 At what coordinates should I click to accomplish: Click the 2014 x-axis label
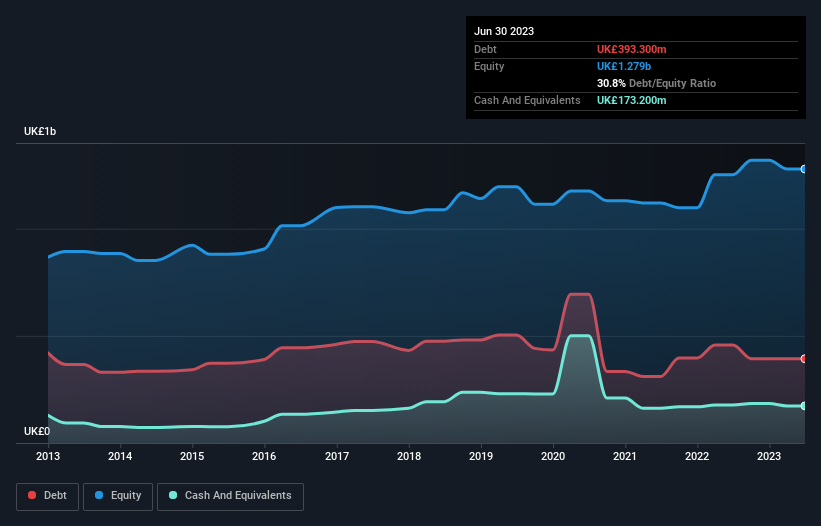120,456
